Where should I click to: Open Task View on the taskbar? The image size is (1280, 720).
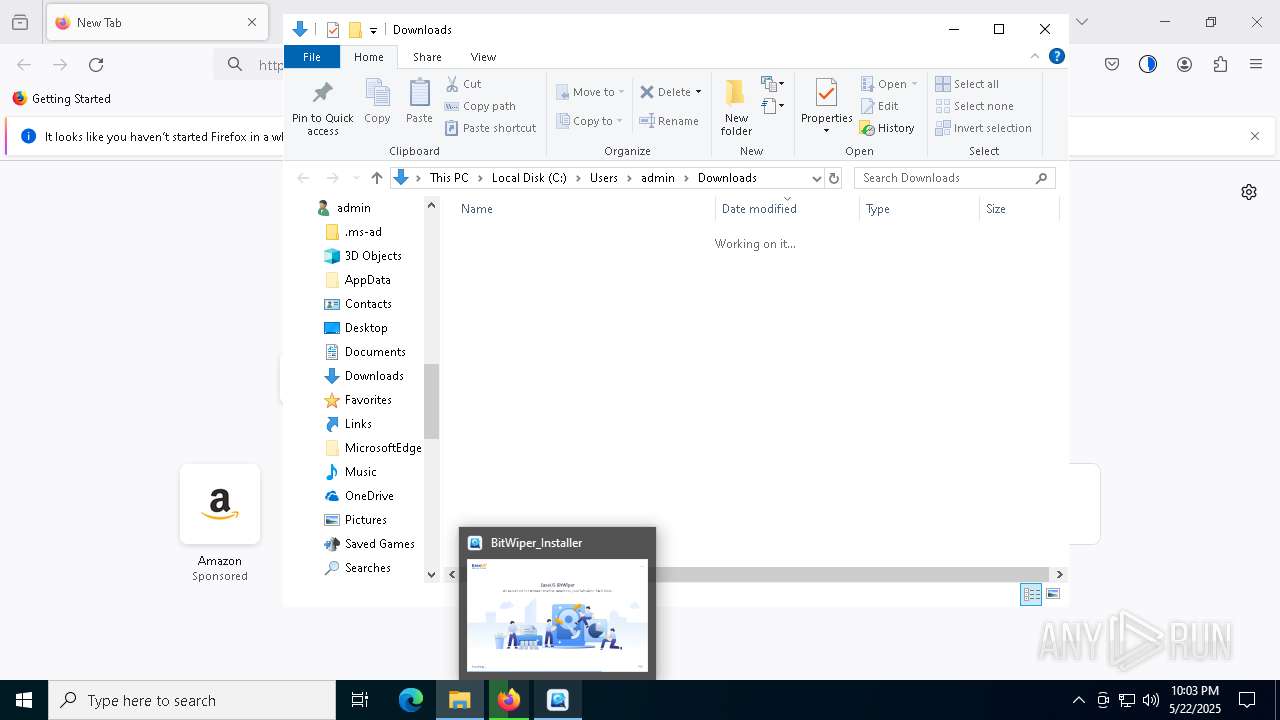pyautogui.click(x=360, y=700)
